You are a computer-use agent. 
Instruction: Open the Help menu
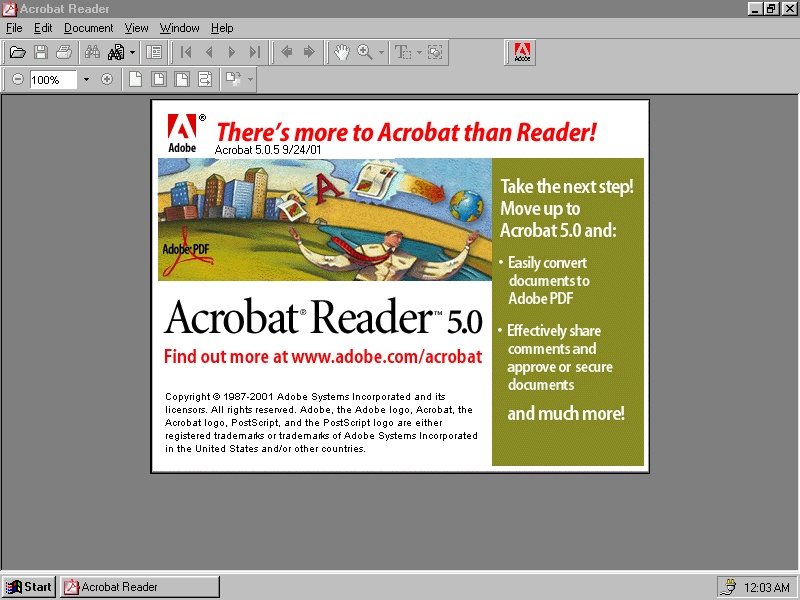[222, 28]
